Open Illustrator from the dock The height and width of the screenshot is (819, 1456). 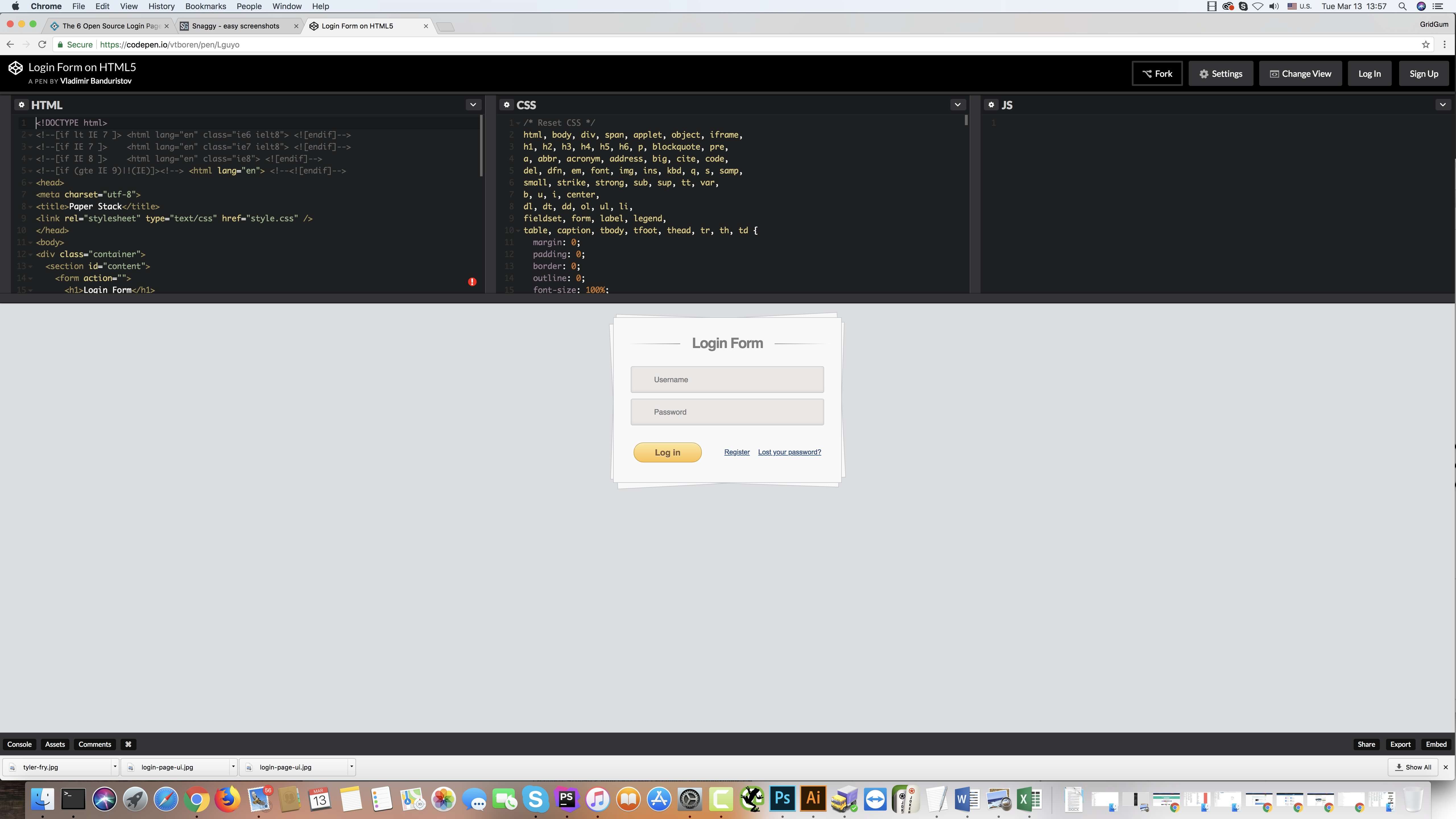813,799
